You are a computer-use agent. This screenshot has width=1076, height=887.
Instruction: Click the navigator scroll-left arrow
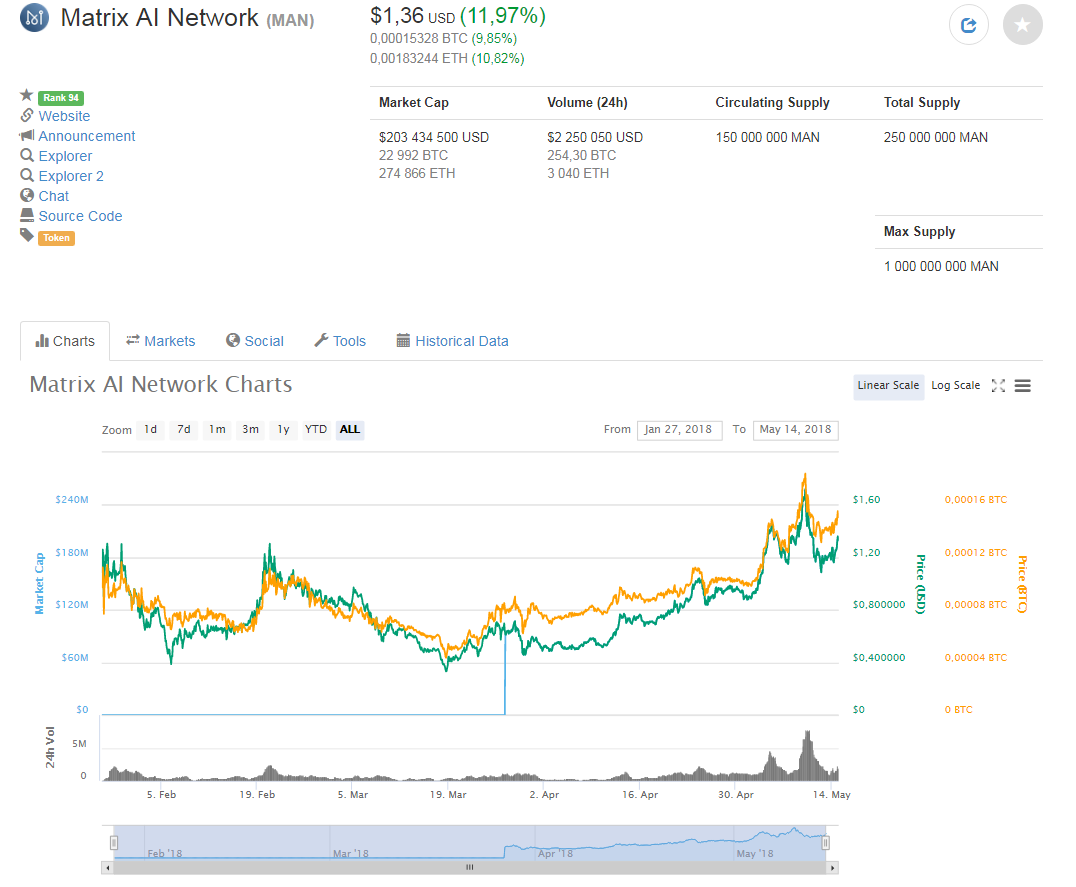click(108, 868)
